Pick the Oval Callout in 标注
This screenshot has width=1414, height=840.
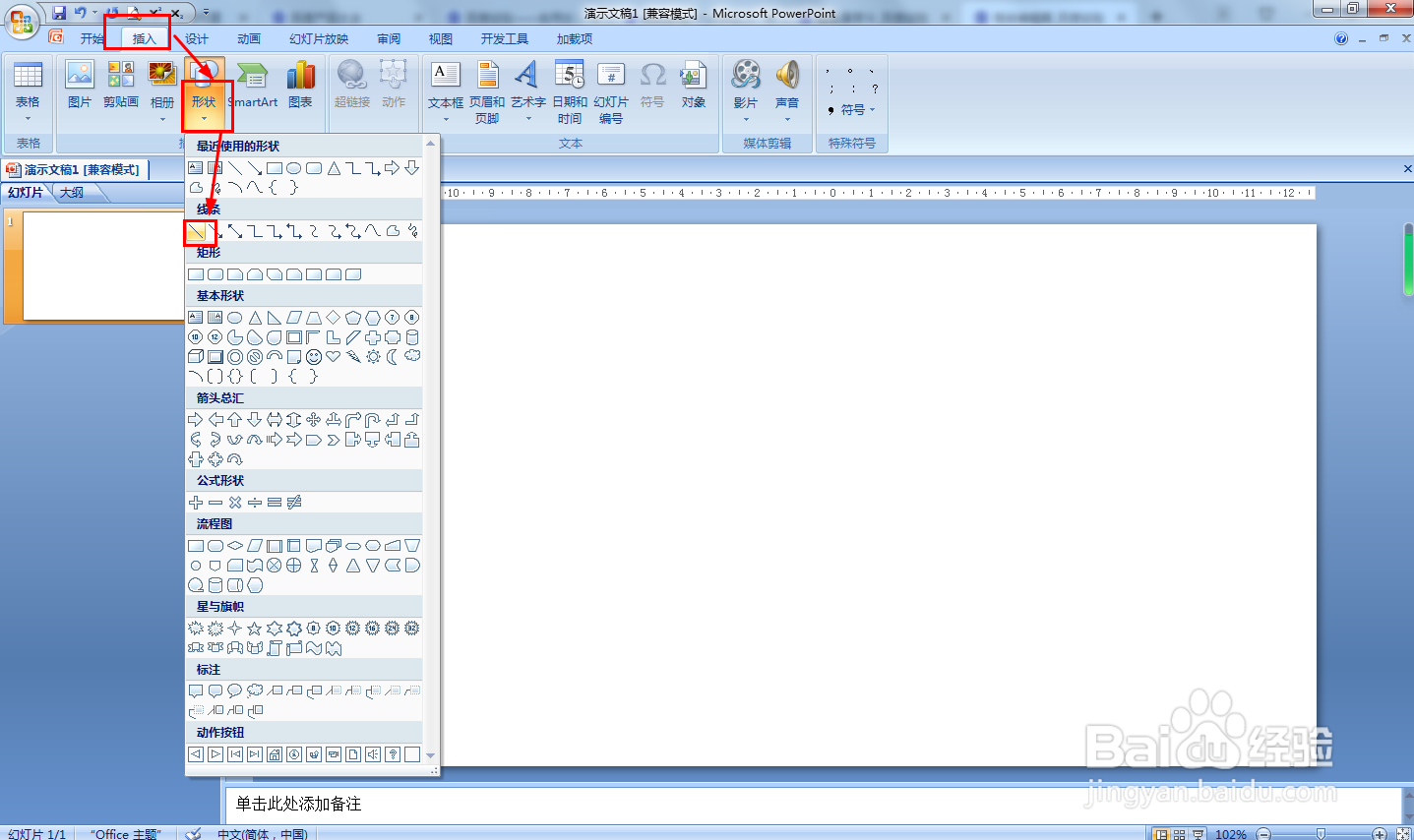(x=235, y=691)
